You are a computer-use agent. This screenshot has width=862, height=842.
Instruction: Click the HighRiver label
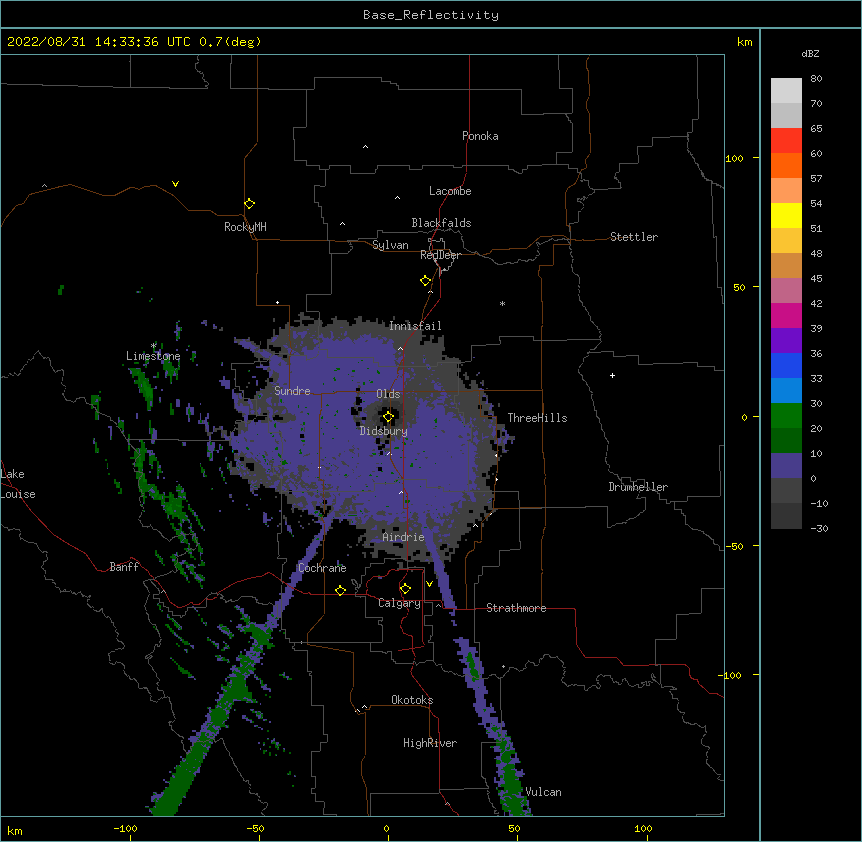[430, 743]
